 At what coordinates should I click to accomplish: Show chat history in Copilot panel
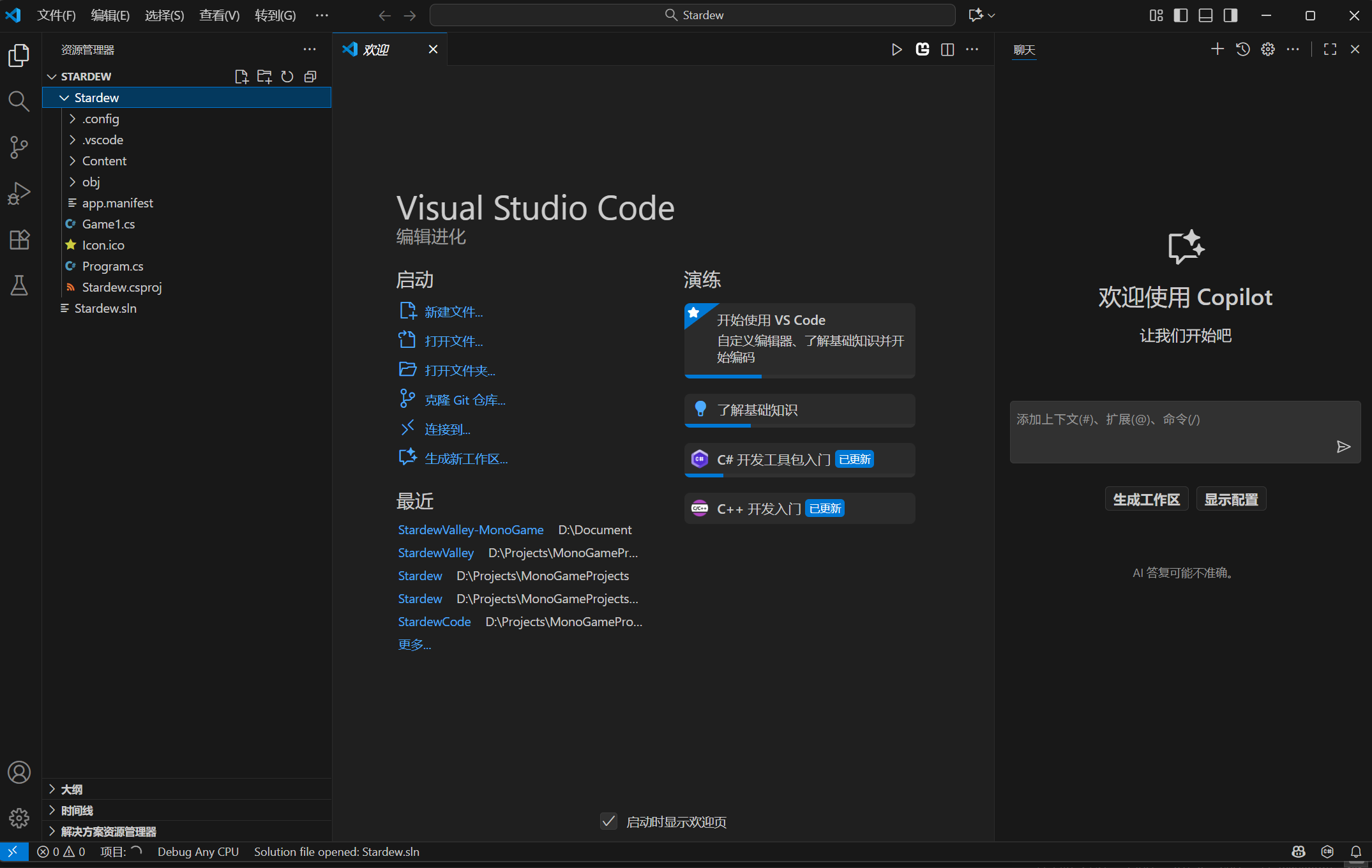pyautogui.click(x=1242, y=49)
